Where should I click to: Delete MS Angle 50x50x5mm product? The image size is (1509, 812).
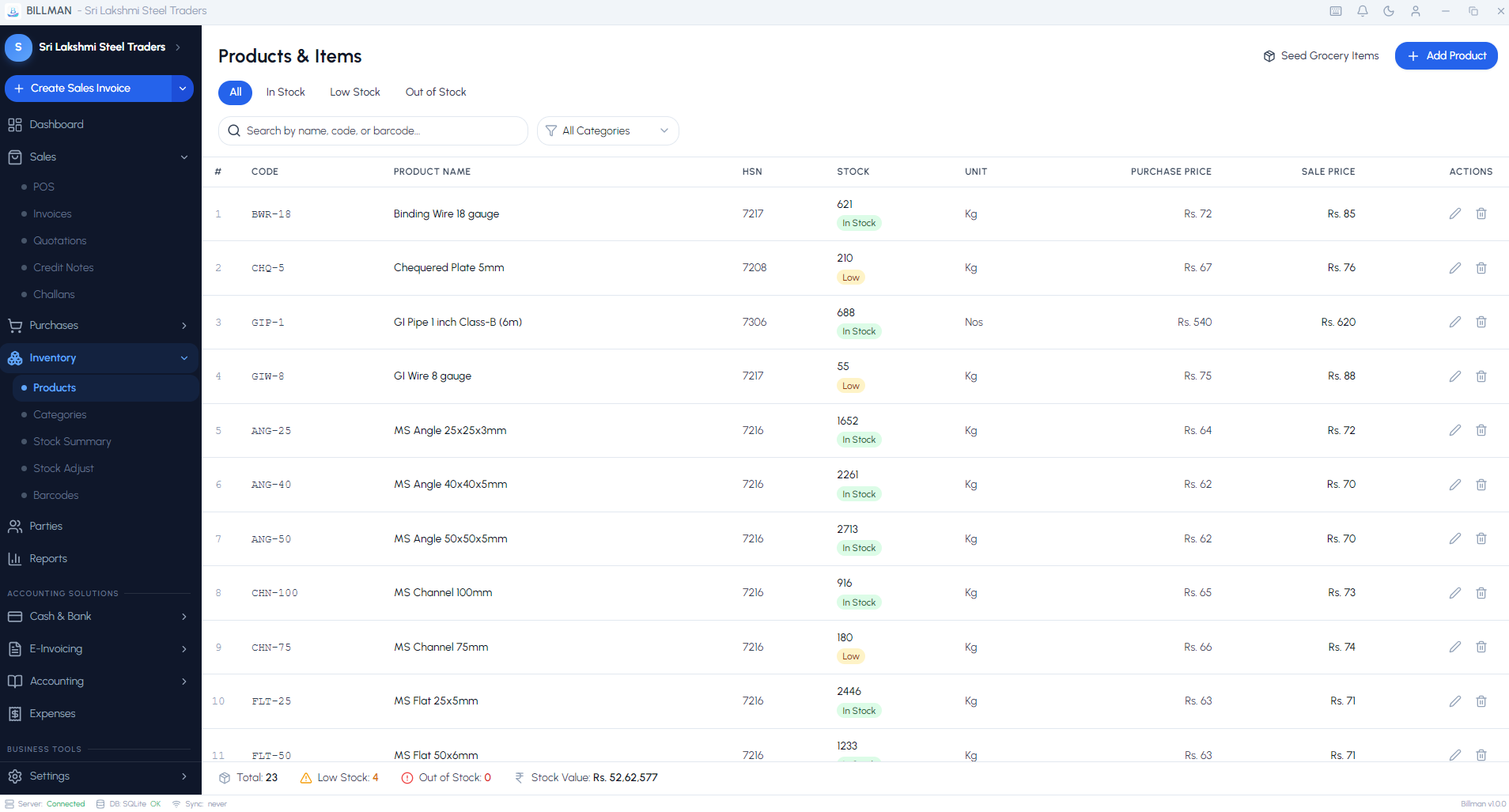click(1481, 538)
